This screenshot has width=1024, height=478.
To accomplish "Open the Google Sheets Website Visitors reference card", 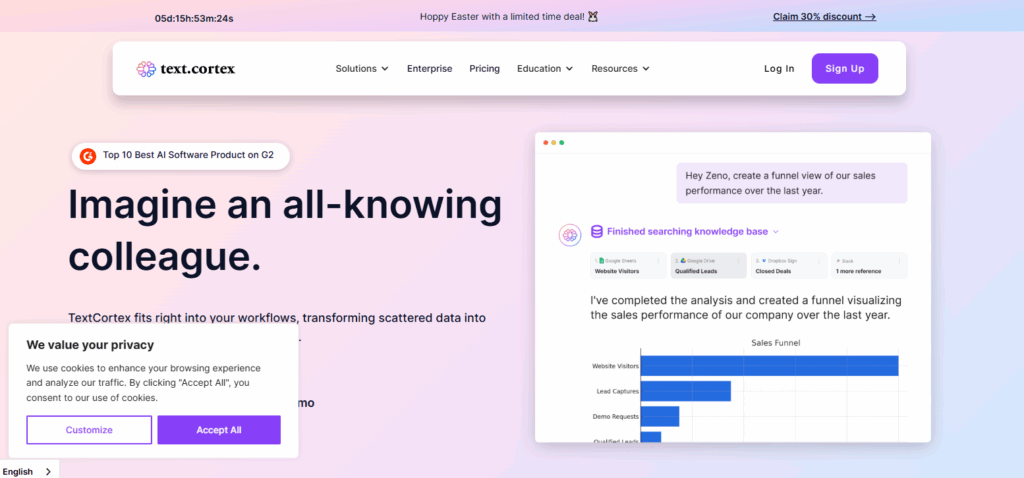I will click(x=627, y=265).
